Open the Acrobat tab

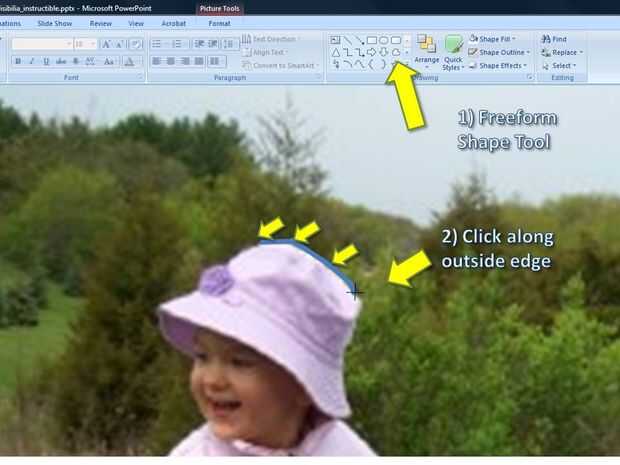174,23
